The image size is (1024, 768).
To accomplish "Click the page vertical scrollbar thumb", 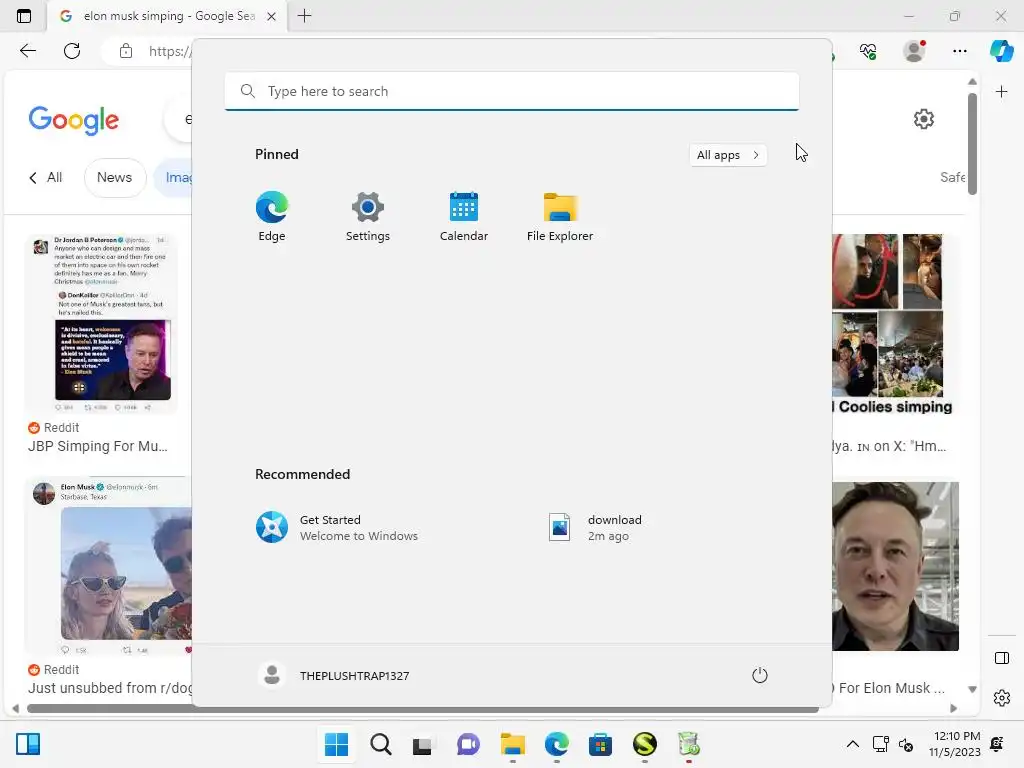I will [972, 144].
